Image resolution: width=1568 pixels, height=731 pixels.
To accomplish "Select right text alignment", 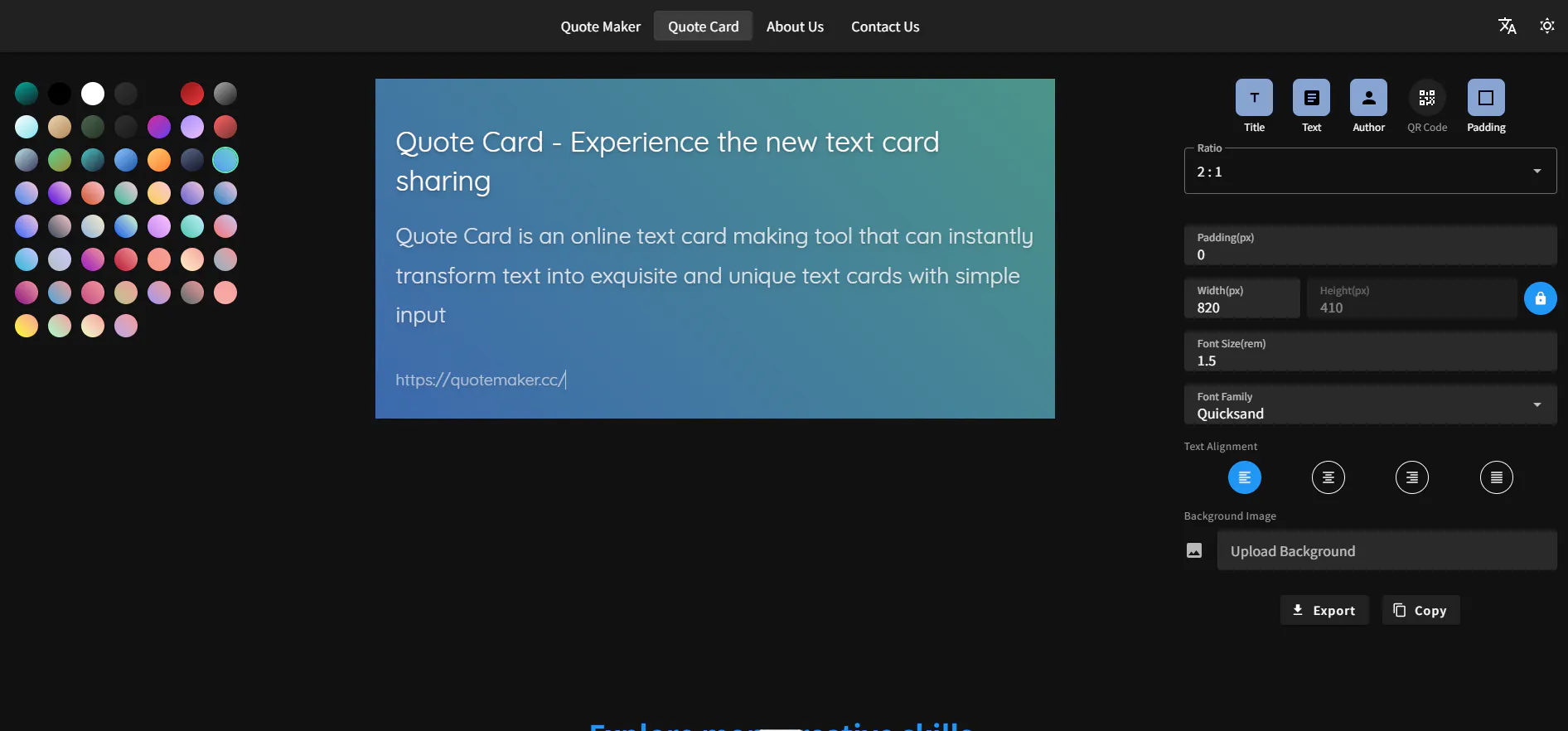I will coord(1411,477).
